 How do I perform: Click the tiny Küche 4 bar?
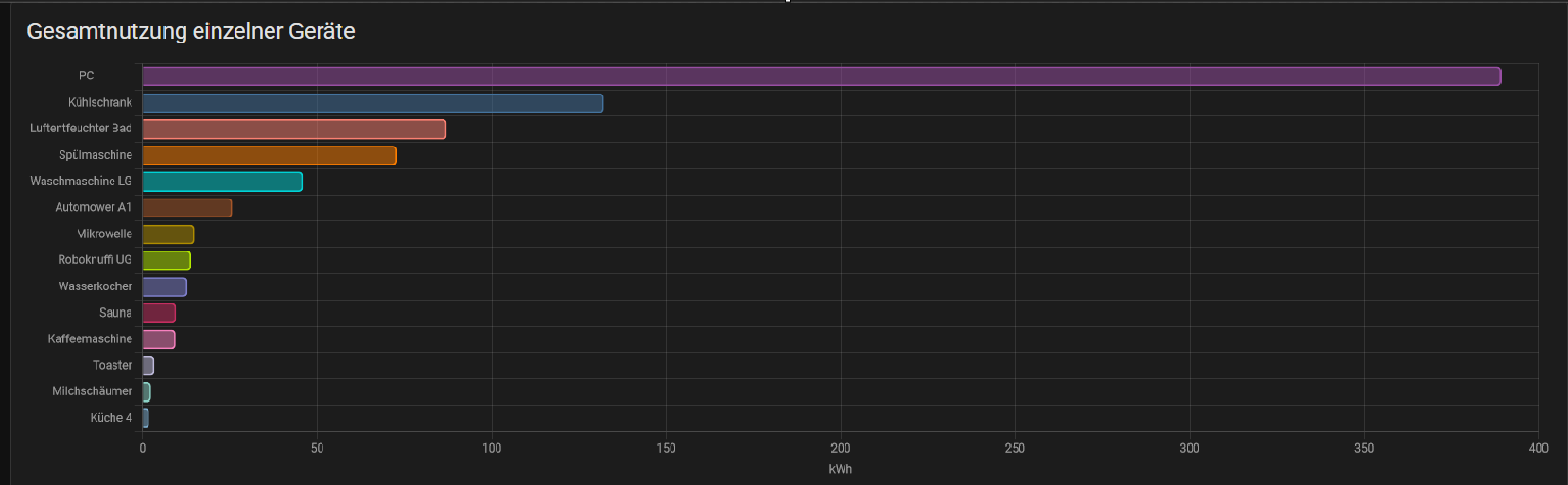[146, 418]
